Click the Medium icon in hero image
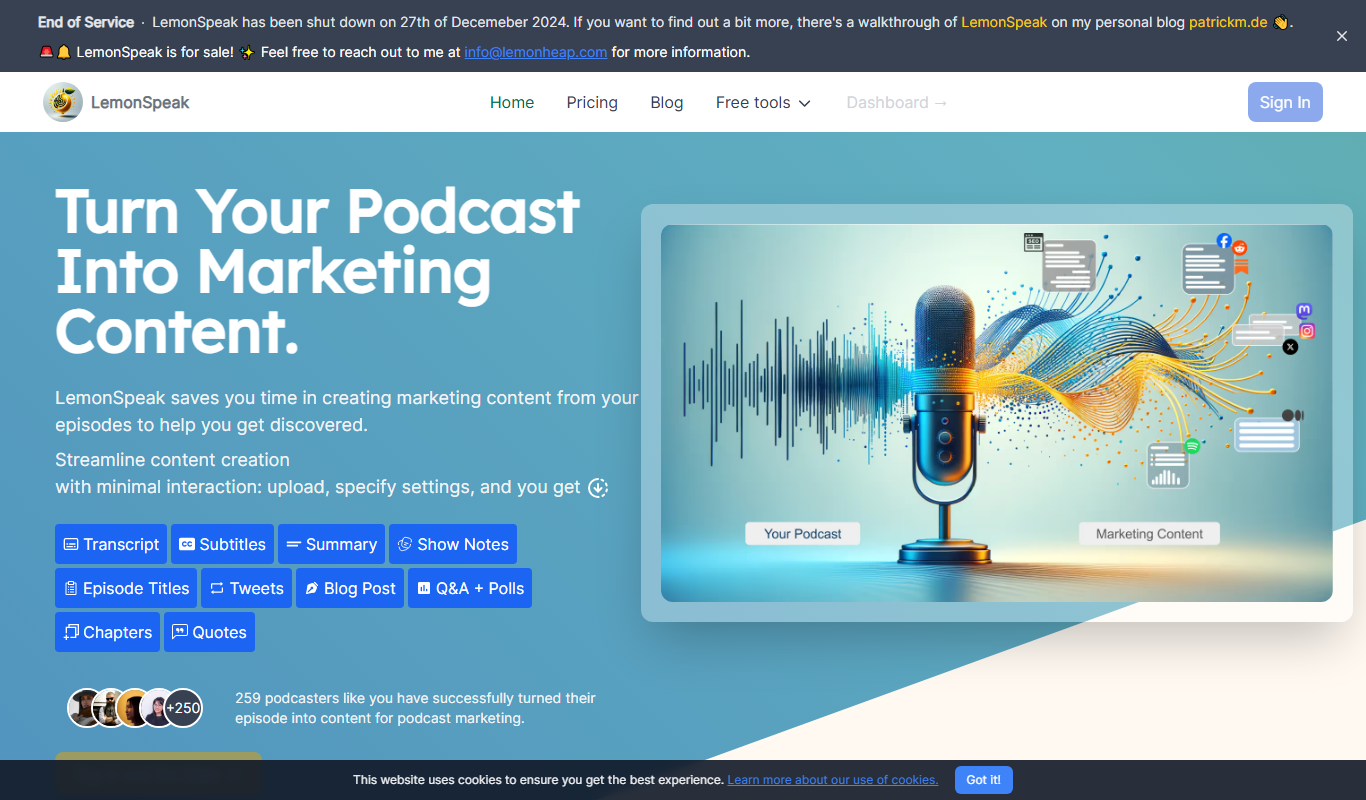Screen dimensions: 1366x800 tap(1293, 415)
